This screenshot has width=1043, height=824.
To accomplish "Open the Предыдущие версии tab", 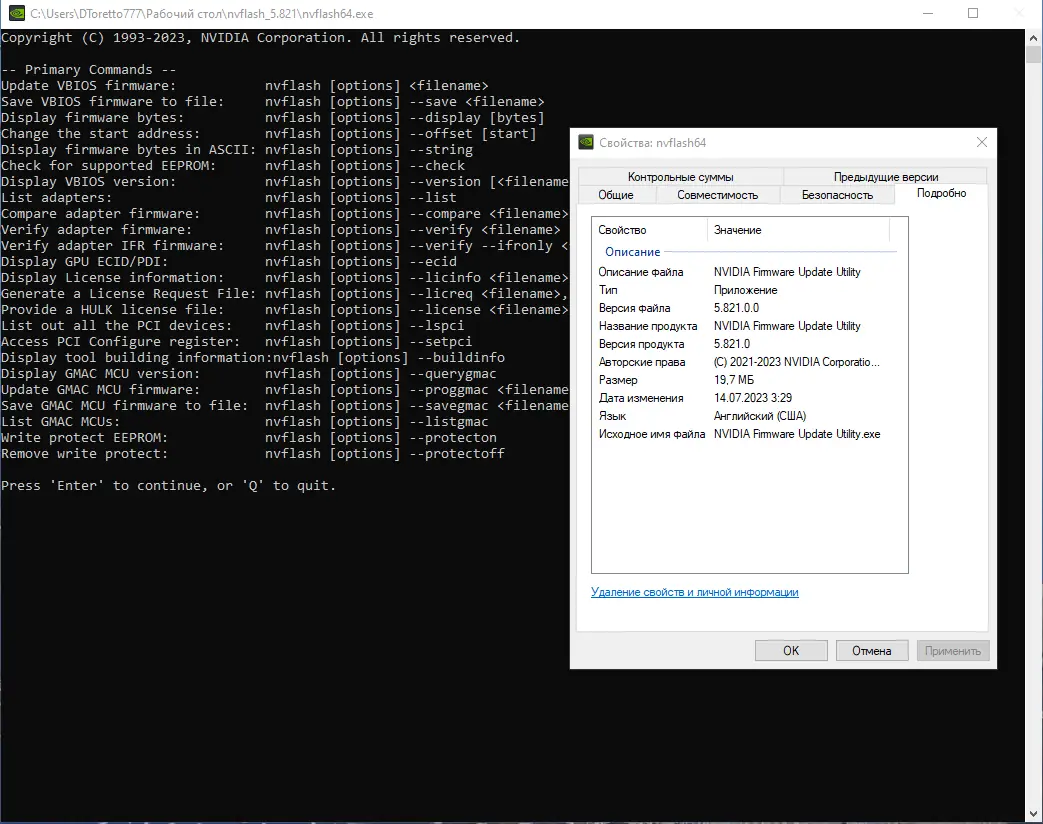I will tap(885, 177).
